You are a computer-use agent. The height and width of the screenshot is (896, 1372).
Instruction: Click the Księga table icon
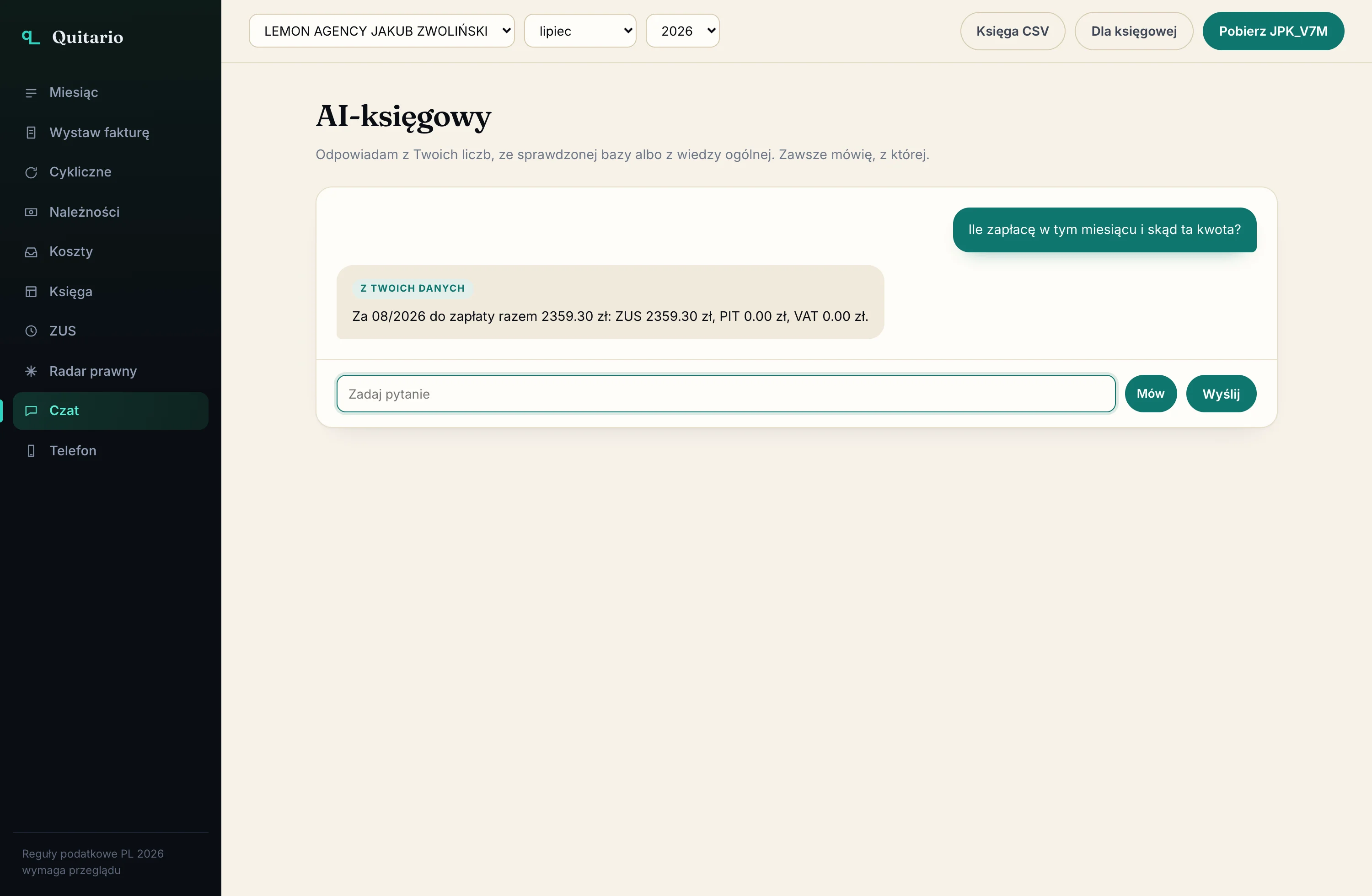click(x=31, y=292)
